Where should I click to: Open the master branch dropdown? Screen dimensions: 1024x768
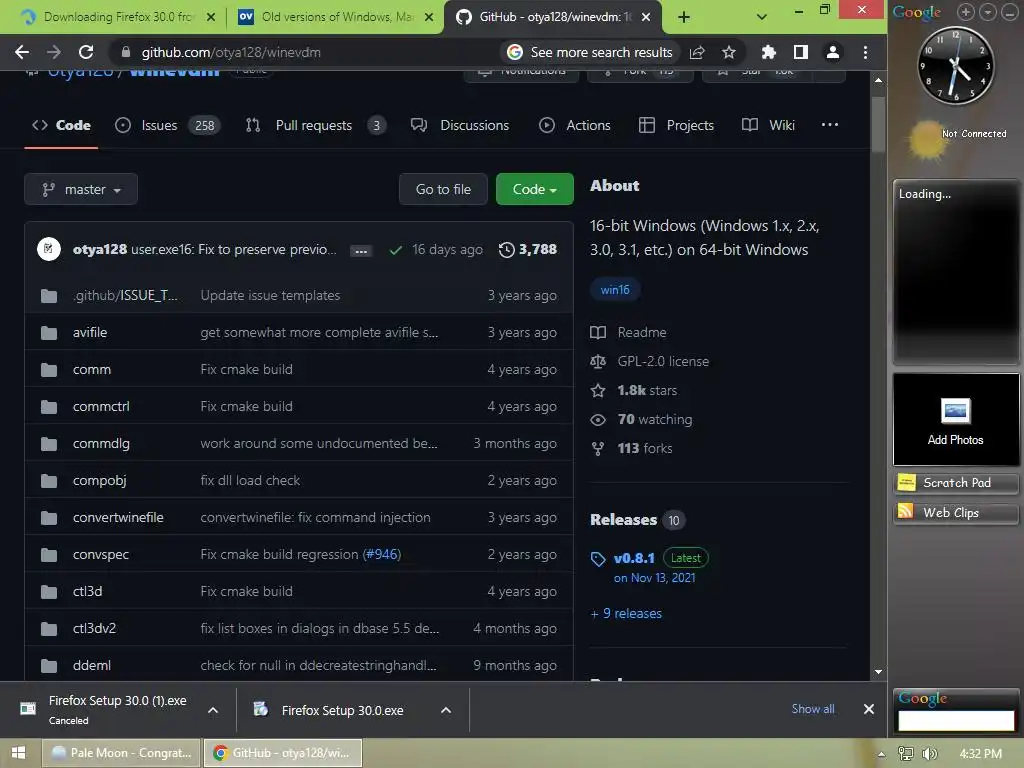coord(81,189)
